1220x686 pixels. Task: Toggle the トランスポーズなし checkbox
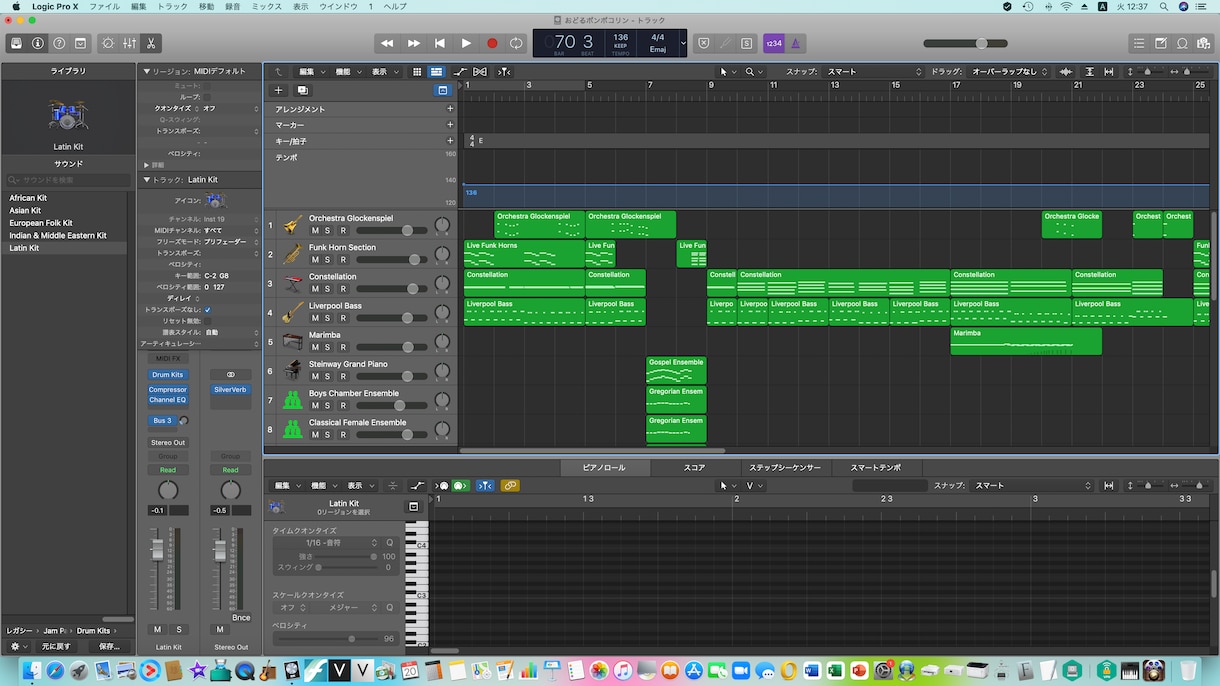208,310
